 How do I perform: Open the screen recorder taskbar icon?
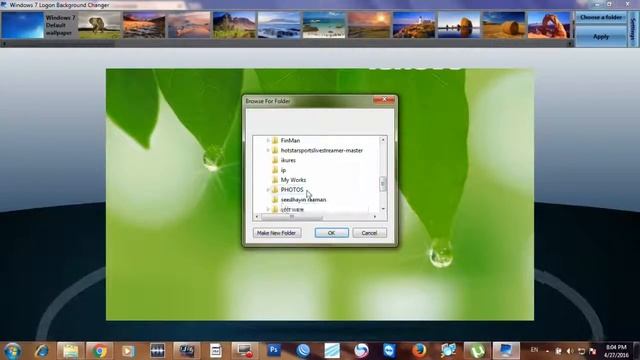coord(244,351)
